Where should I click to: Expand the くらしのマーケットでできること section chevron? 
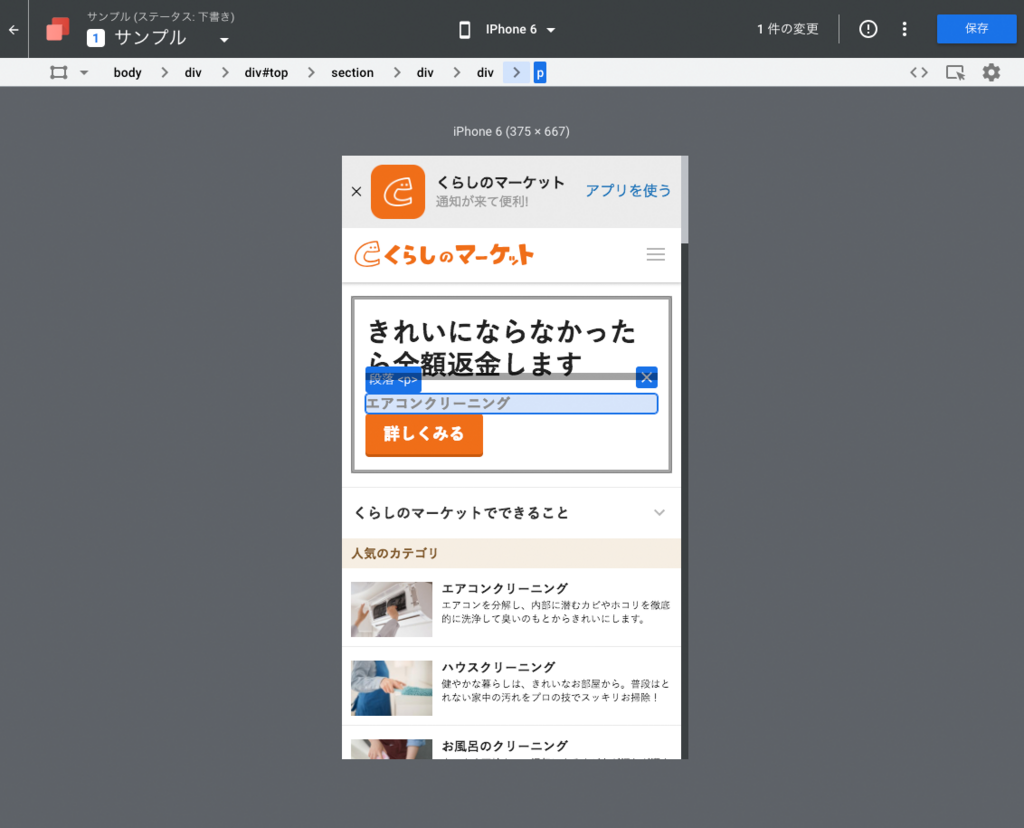coord(659,512)
